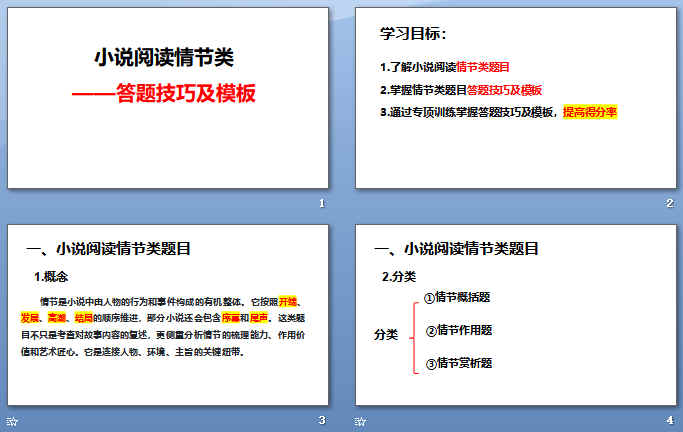Viewport: 683px width, 432px height.
Task: Click the ①情节概括题 item
Action: [x=457, y=297]
